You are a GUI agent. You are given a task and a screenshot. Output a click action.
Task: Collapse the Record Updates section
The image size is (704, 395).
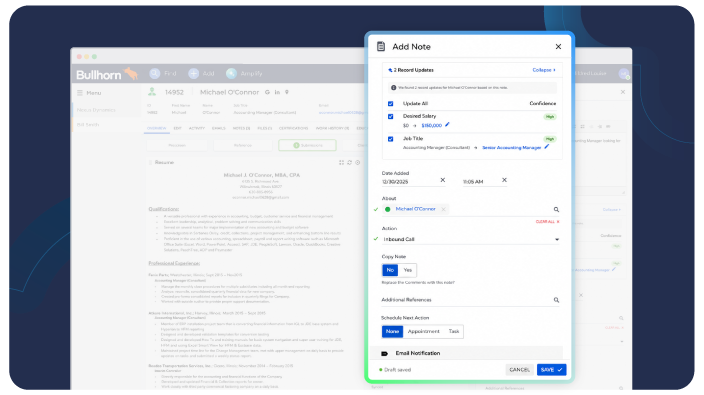[544, 70]
